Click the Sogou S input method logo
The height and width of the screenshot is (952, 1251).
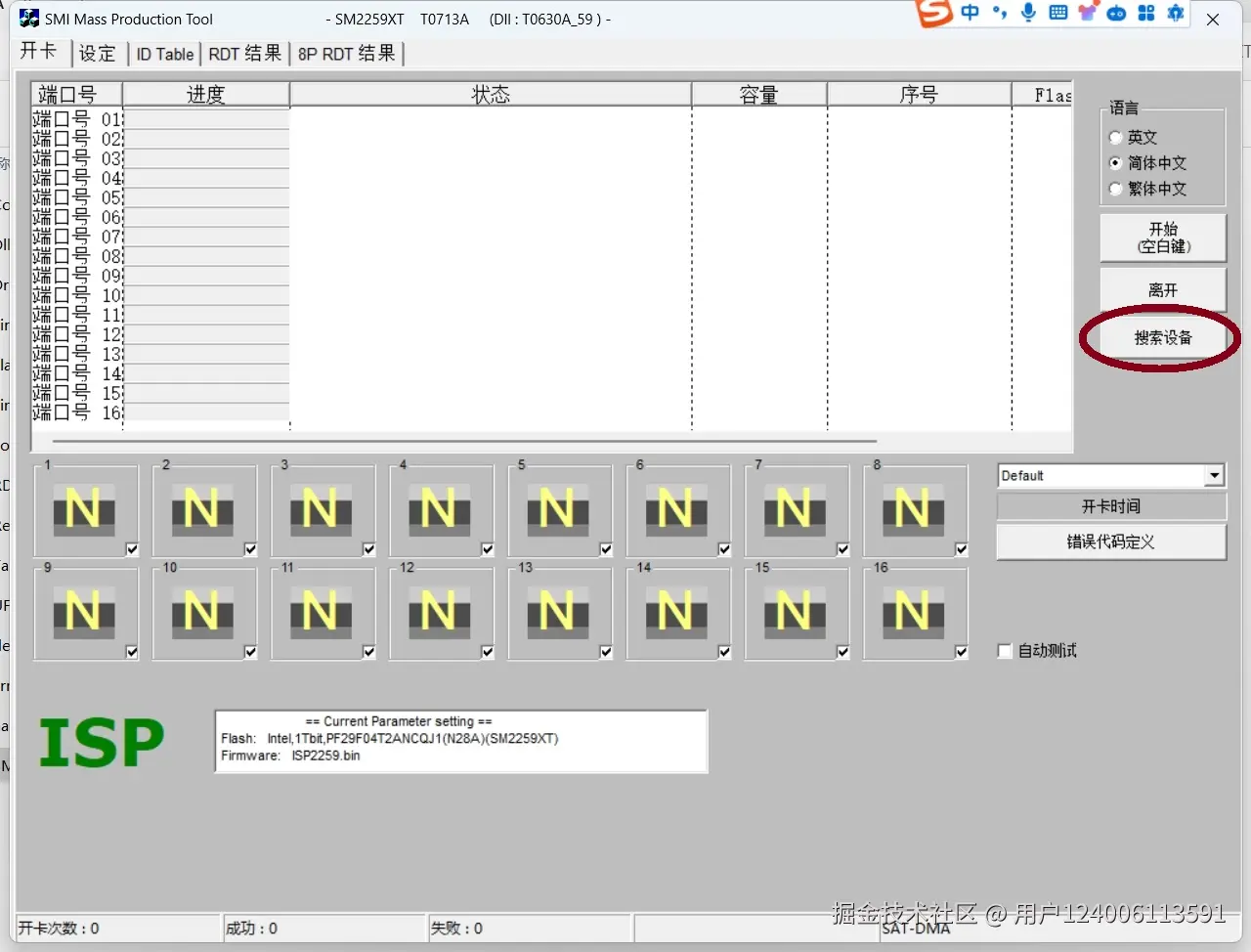click(x=934, y=13)
